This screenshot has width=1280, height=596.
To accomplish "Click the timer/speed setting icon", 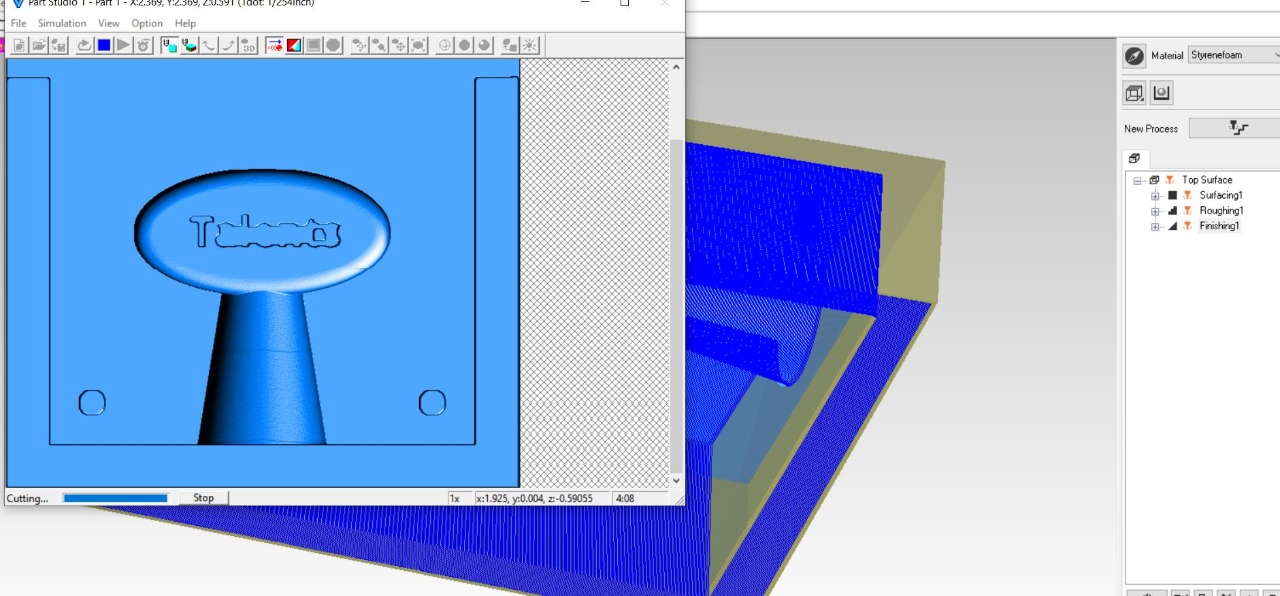I will coord(143,45).
